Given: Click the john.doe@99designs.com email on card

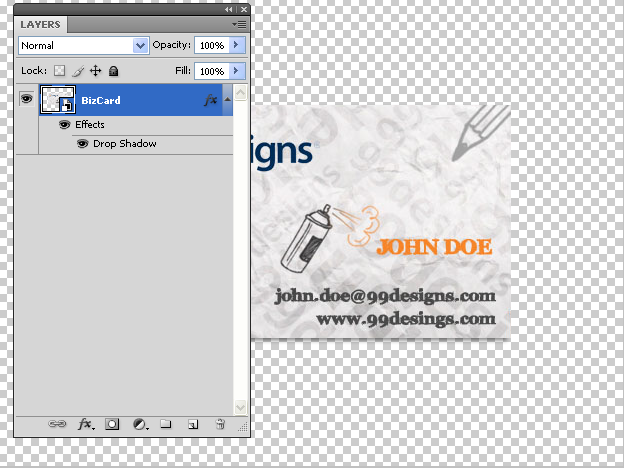Looking at the screenshot, I should tap(385, 296).
